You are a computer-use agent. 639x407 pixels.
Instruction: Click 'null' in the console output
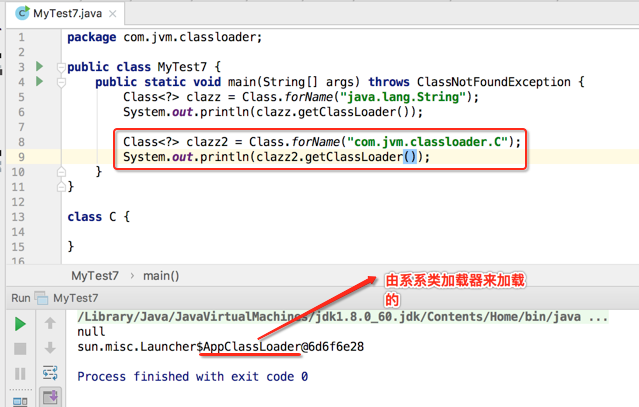point(91,332)
